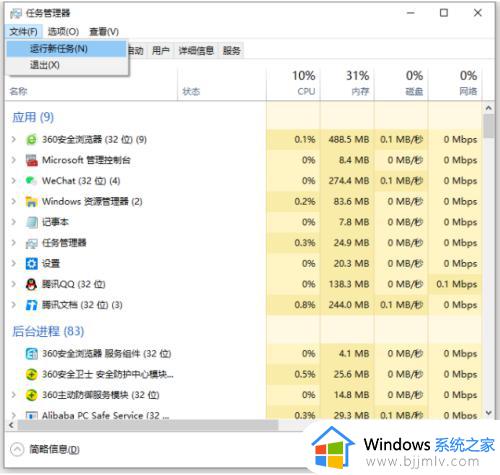Expand the WeChat (32 位) process group

(13, 181)
